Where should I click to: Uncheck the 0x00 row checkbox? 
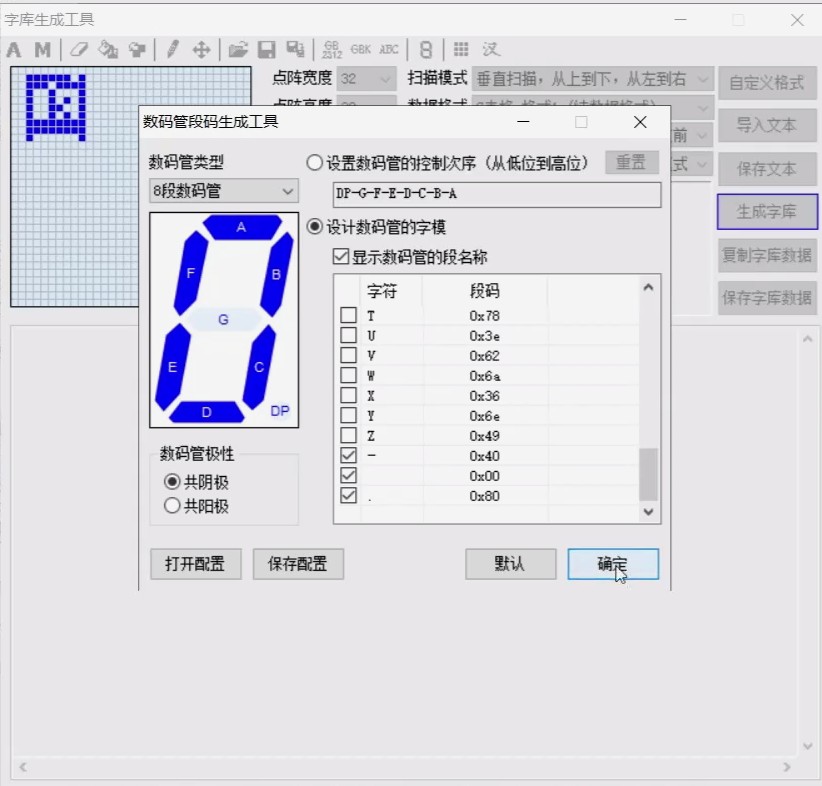click(349, 475)
